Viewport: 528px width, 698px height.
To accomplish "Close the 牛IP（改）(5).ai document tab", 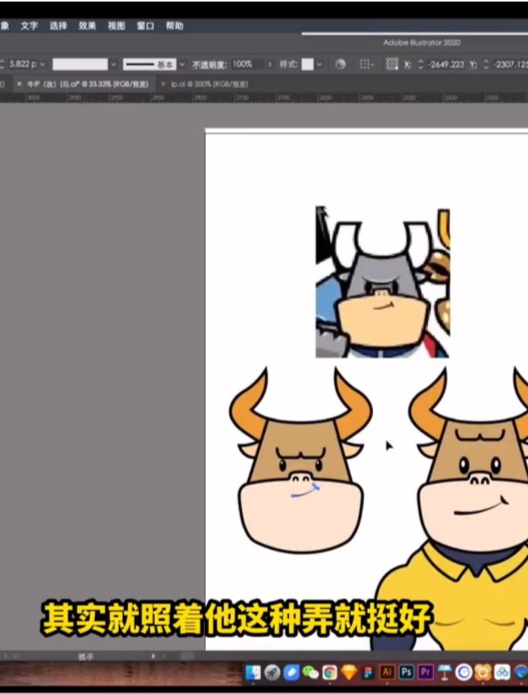I will (19, 84).
